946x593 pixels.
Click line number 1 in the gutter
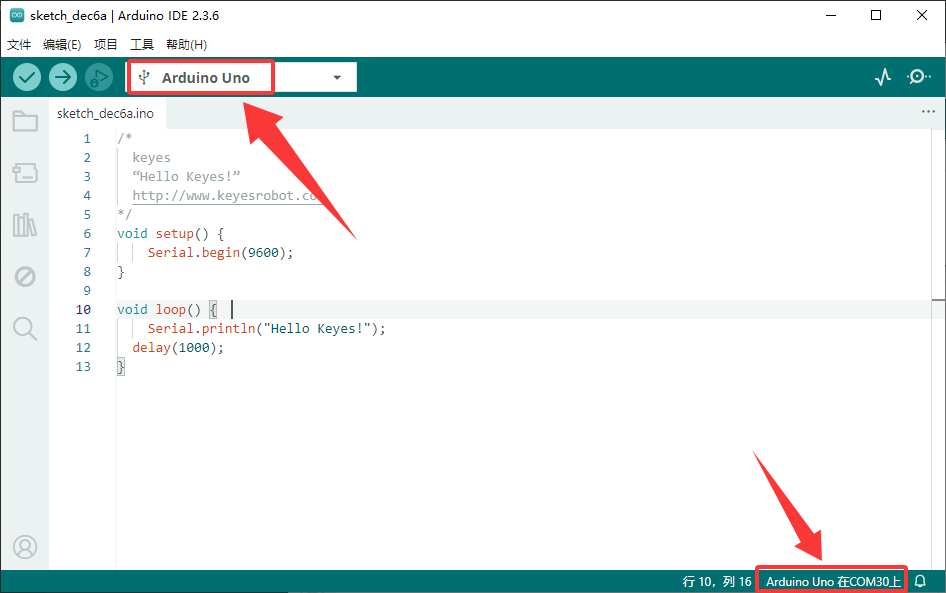tap(87, 139)
